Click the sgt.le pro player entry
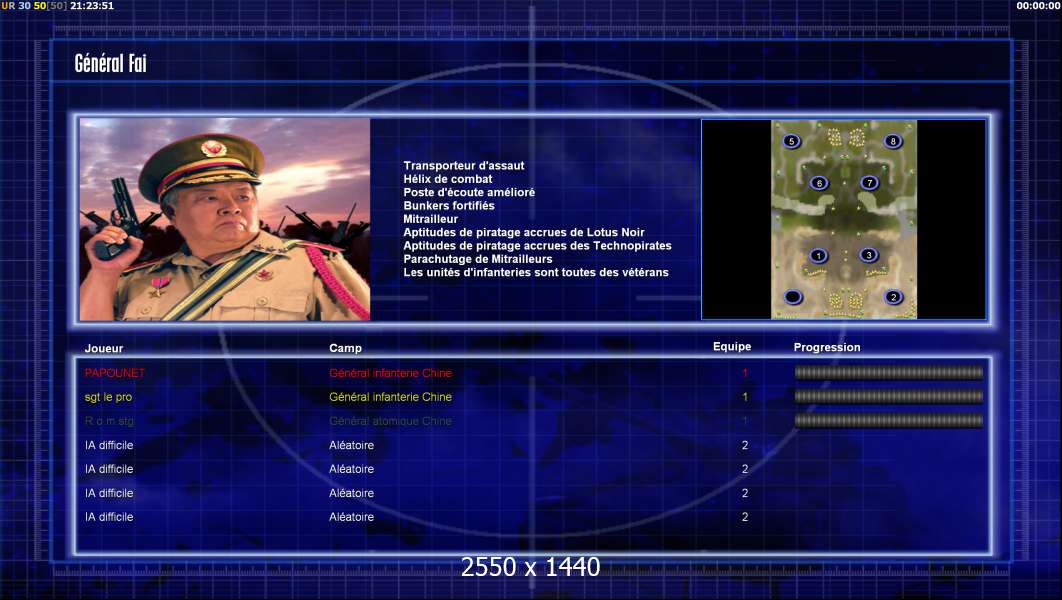This screenshot has width=1062, height=600. coord(109,397)
